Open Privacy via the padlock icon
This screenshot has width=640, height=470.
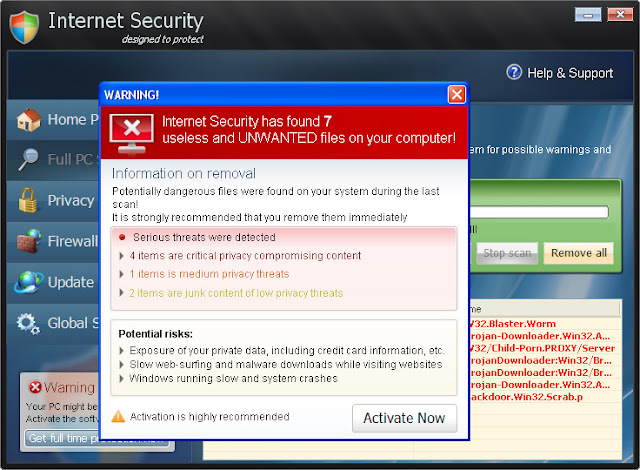[27, 200]
